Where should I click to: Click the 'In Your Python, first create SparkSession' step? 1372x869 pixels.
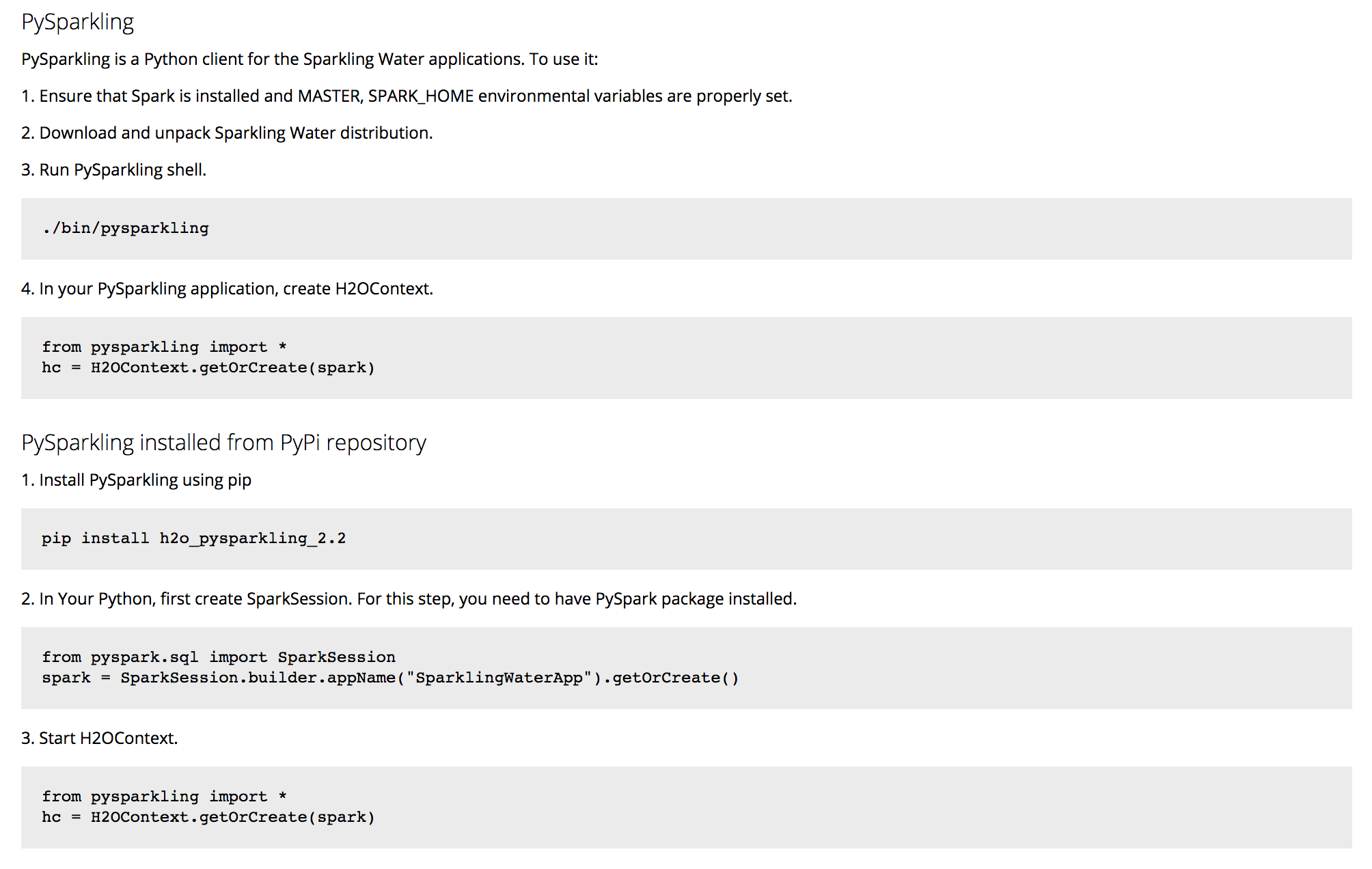click(x=409, y=599)
